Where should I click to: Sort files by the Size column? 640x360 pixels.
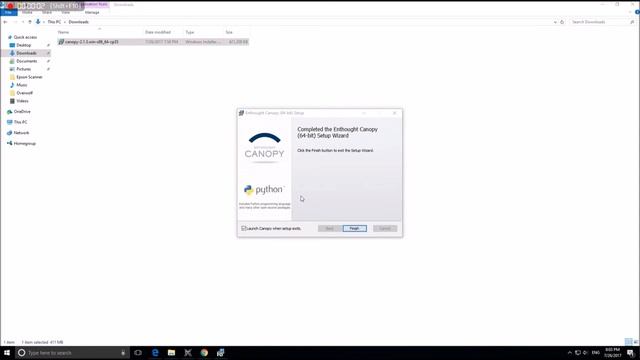(229, 32)
